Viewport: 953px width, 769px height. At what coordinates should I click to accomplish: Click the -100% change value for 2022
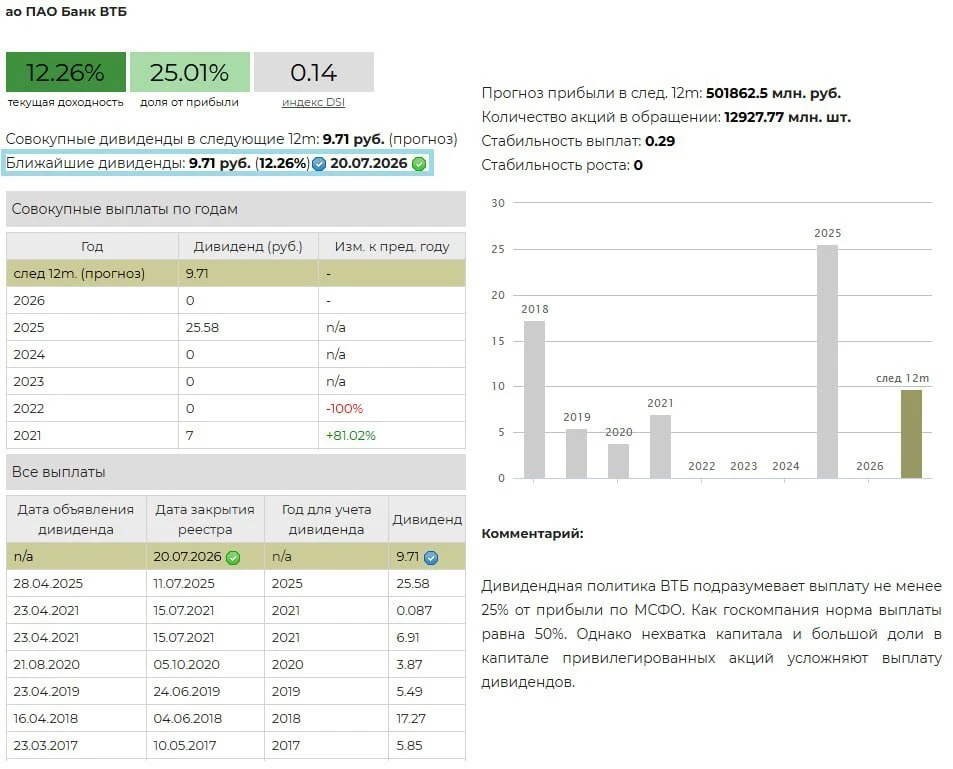click(x=344, y=409)
